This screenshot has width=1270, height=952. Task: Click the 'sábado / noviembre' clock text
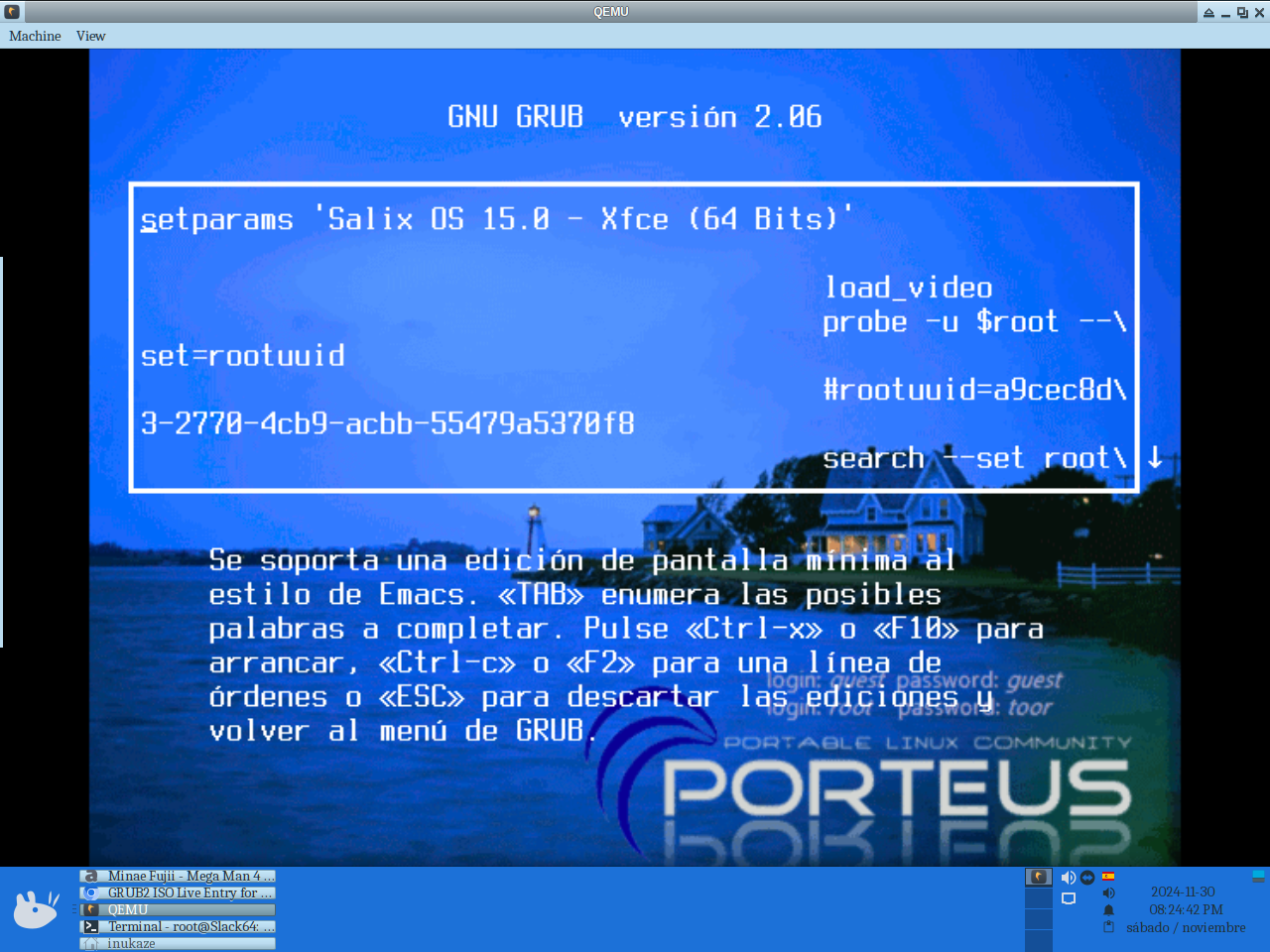[x=1186, y=927]
